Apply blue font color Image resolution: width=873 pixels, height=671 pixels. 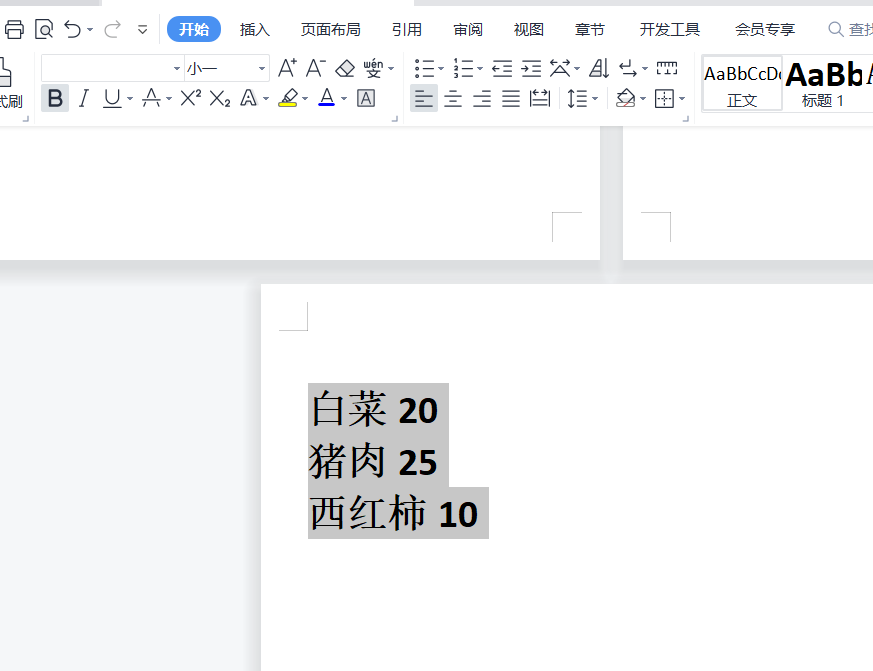click(x=327, y=99)
